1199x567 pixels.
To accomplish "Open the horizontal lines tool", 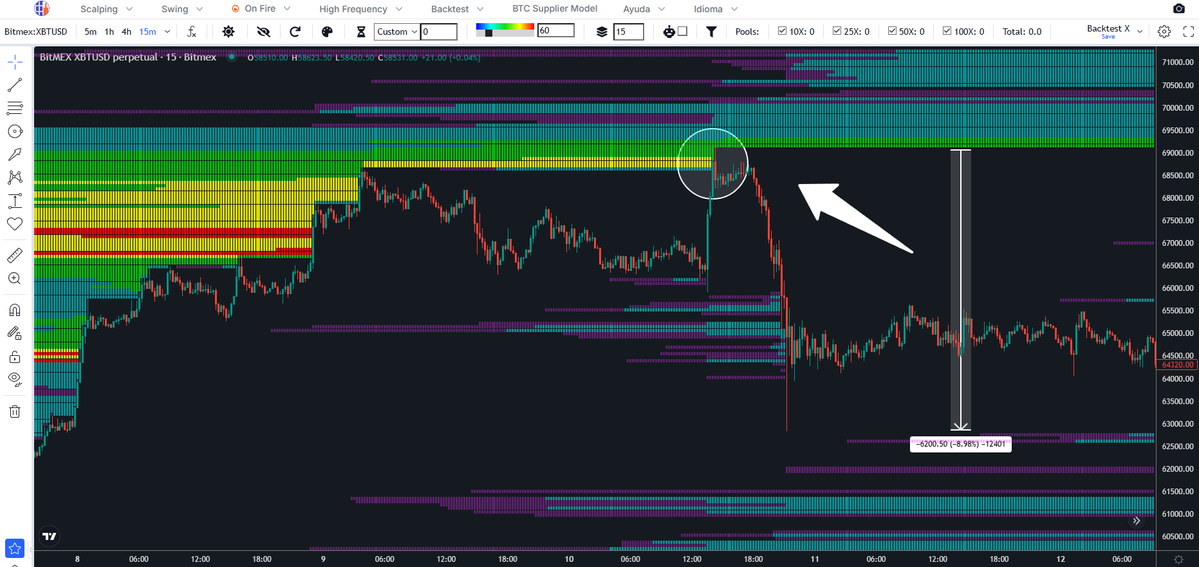I will pos(15,108).
